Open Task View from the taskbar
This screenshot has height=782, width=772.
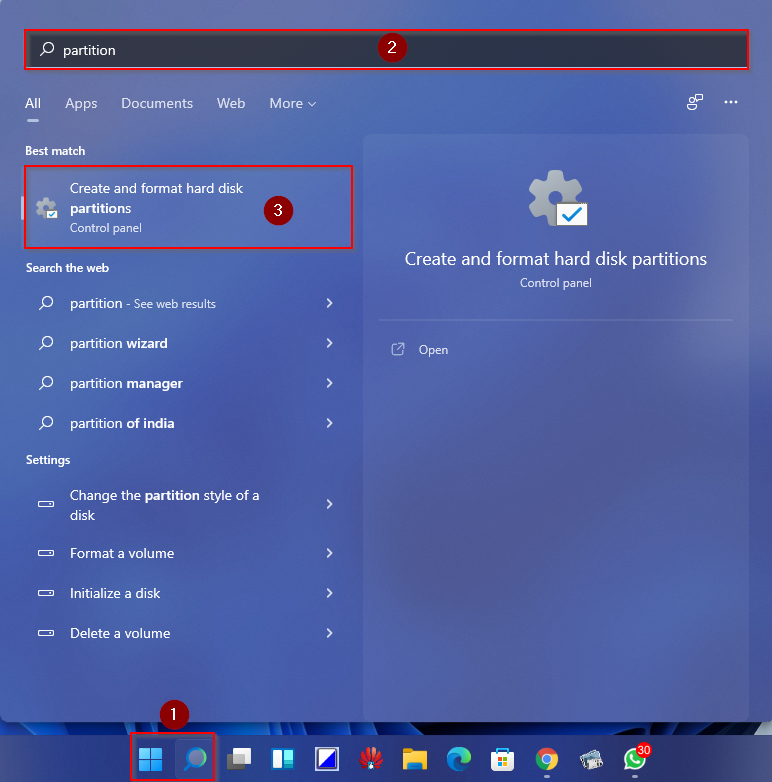(239, 759)
